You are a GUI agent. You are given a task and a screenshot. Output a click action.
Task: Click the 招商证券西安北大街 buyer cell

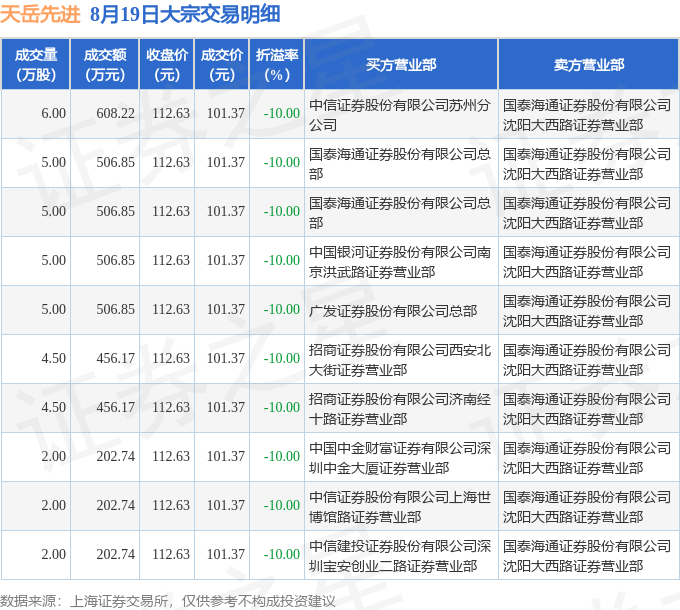(x=400, y=360)
